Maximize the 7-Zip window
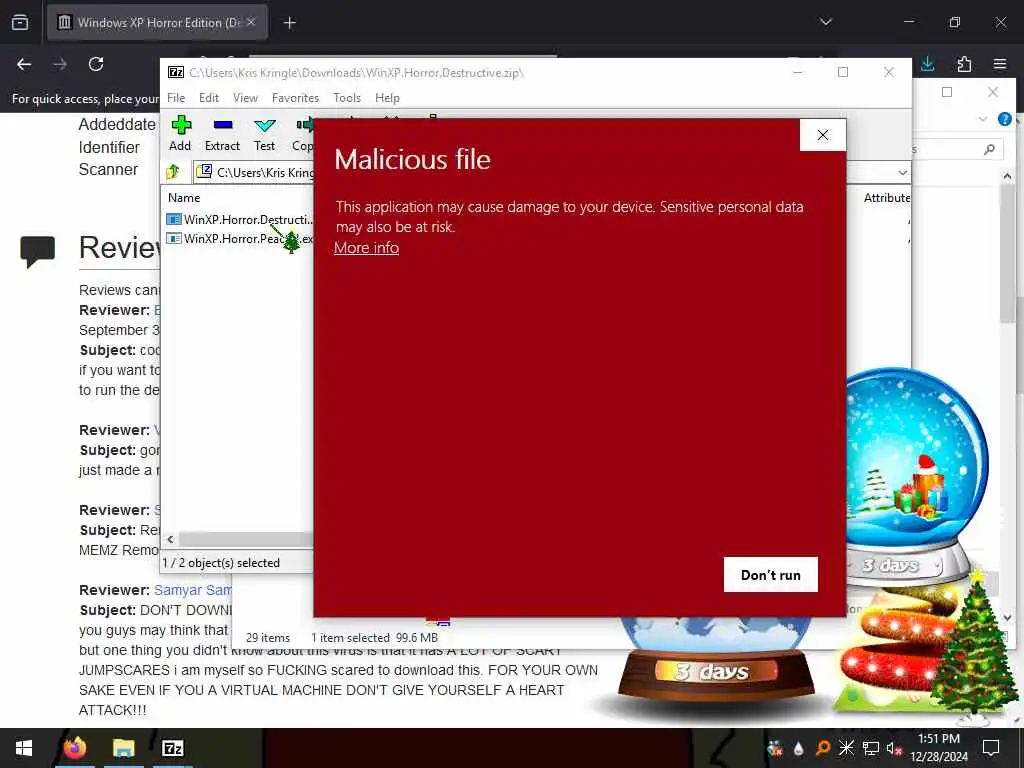Image resolution: width=1024 pixels, height=768 pixels. pos(843,72)
